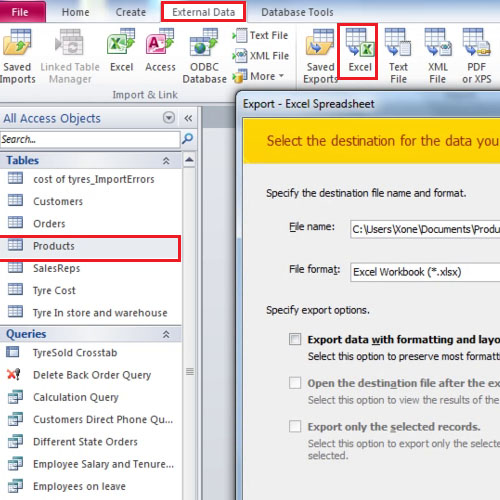The width and height of the screenshot is (500, 500).
Task: Open Tyre In store and warehouse table
Action: tap(91, 313)
